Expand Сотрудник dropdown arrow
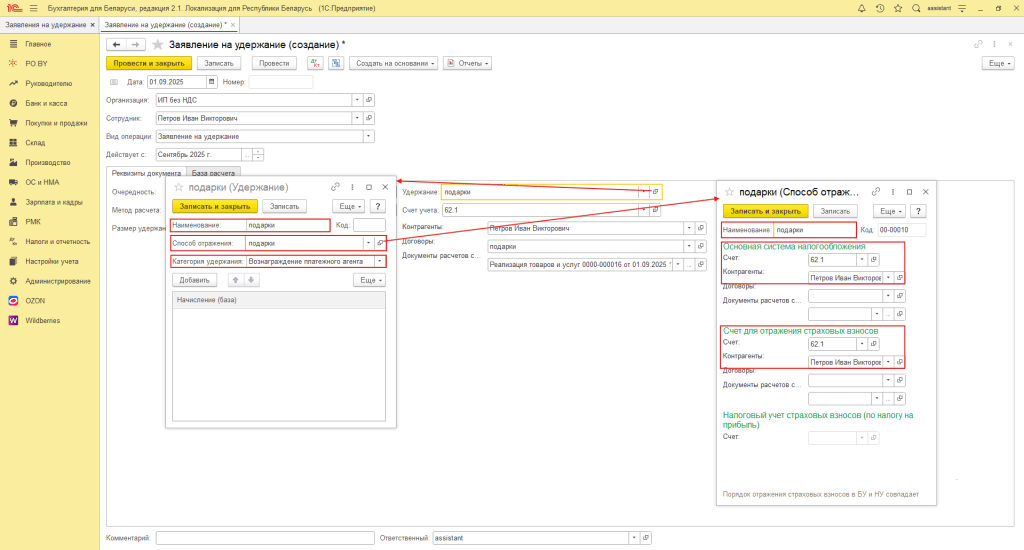The height and width of the screenshot is (550, 1024). click(357, 118)
